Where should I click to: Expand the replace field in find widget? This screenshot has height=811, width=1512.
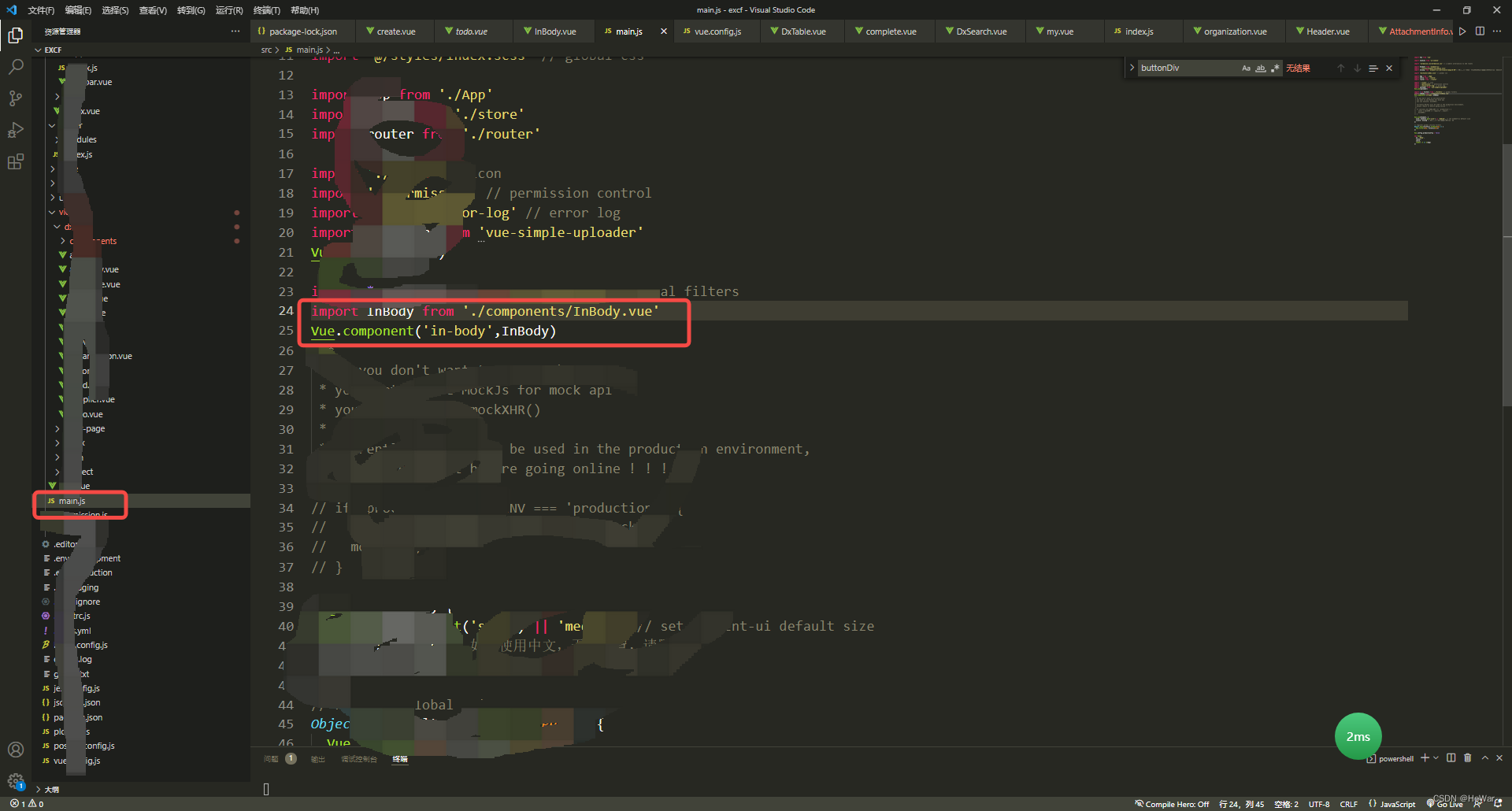(x=1132, y=68)
